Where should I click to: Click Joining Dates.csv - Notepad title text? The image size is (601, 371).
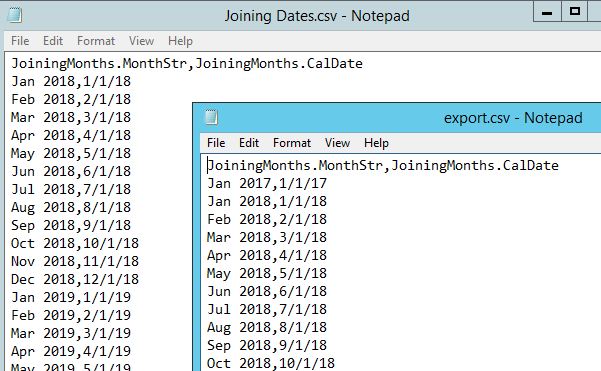(317, 16)
